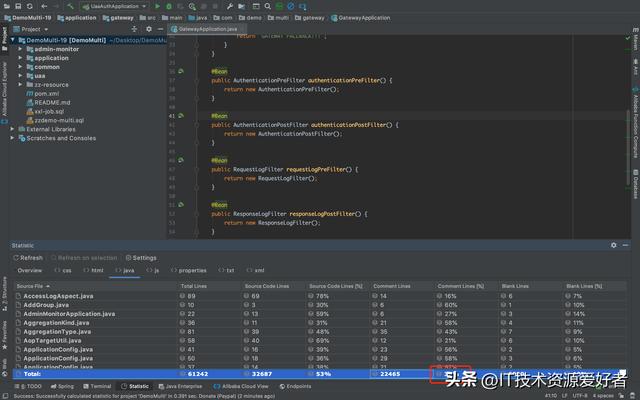This screenshot has height=400, width=640.
Task: Select pom.xml in project tree
Action: [x=43, y=93]
